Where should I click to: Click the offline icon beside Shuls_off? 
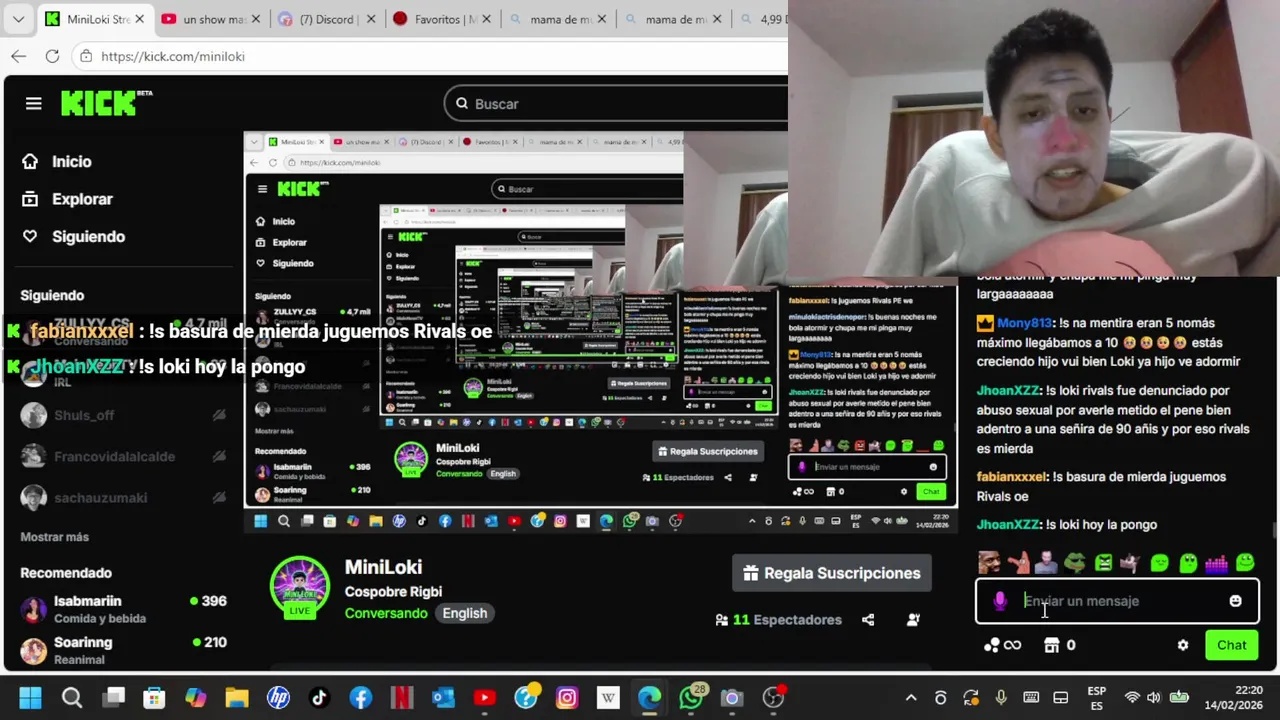[219, 415]
